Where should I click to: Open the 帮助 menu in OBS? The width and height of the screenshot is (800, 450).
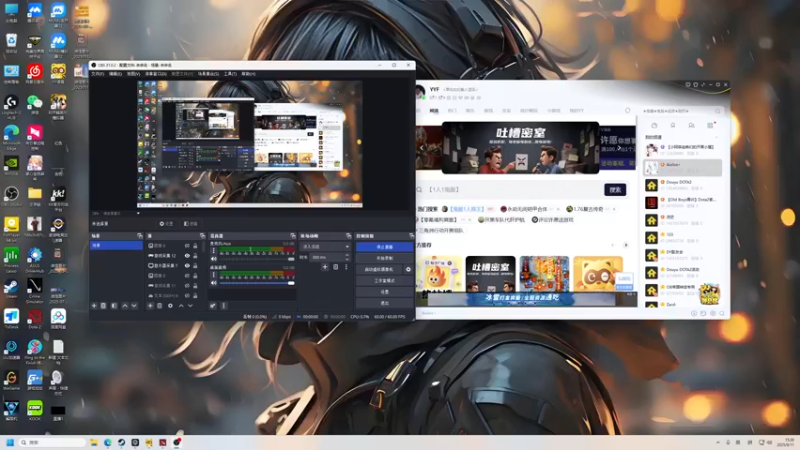tap(248, 74)
